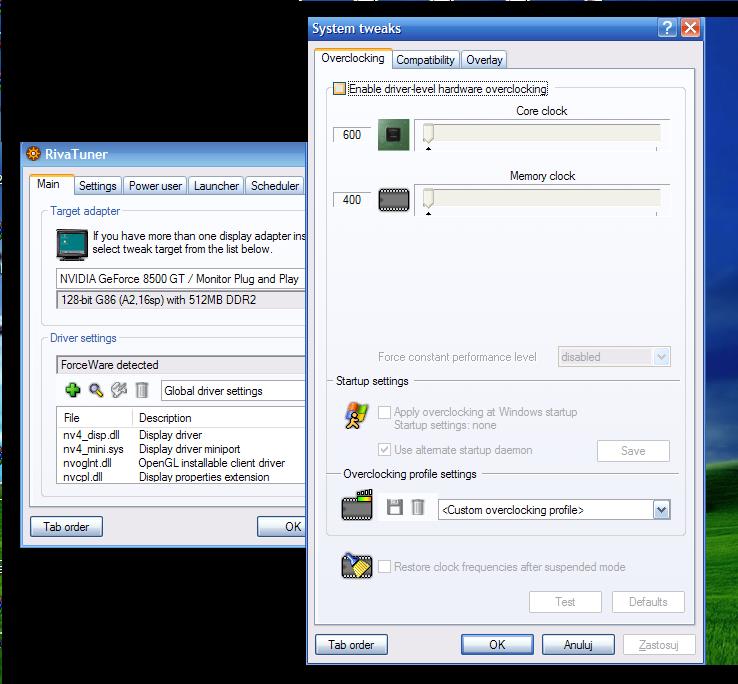Click the Description column header
The height and width of the screenshot is (684, 738).
tap(219, 418)
